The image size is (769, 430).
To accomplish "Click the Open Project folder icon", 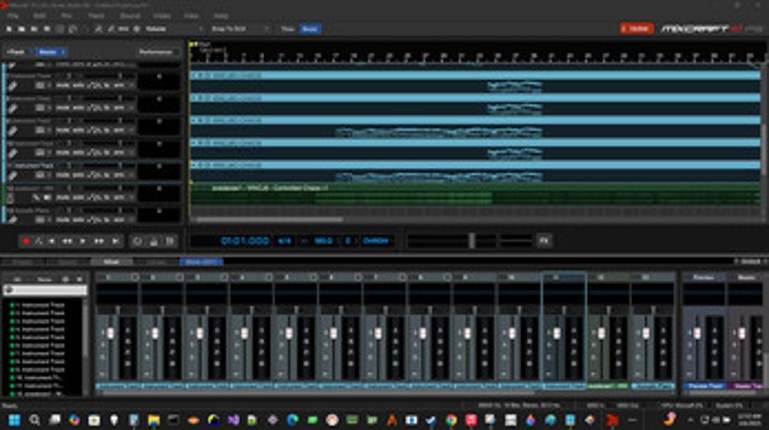I will [22, 30].
